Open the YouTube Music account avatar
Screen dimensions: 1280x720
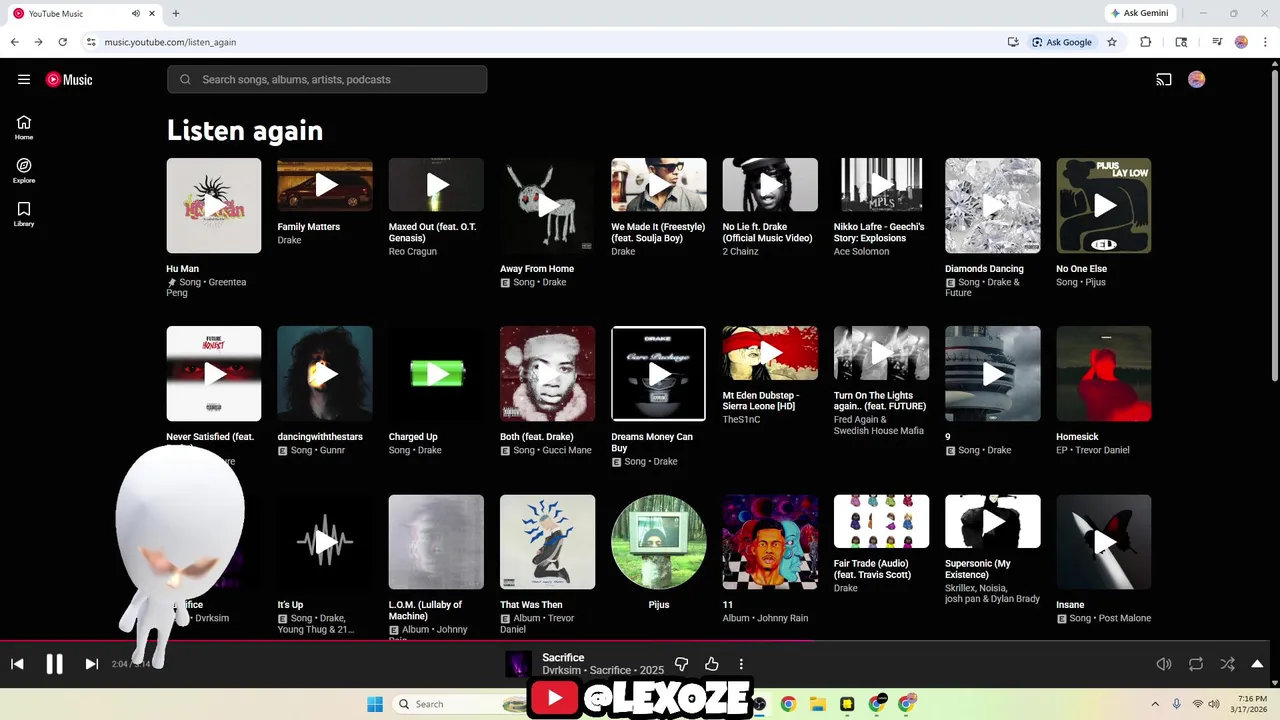click(x=1197, y=80)
